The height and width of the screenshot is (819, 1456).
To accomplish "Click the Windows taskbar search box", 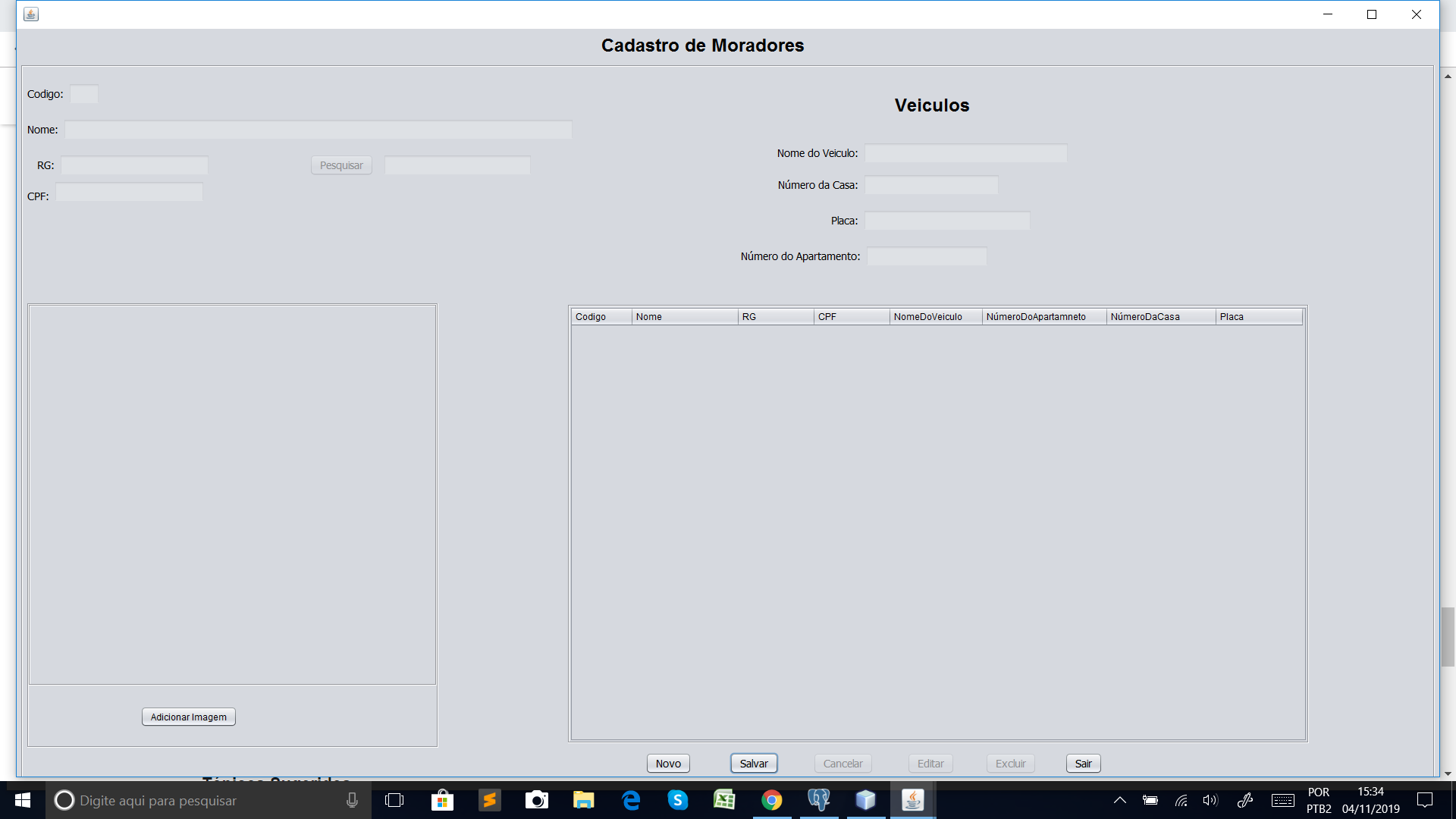I will pos(197,801).
